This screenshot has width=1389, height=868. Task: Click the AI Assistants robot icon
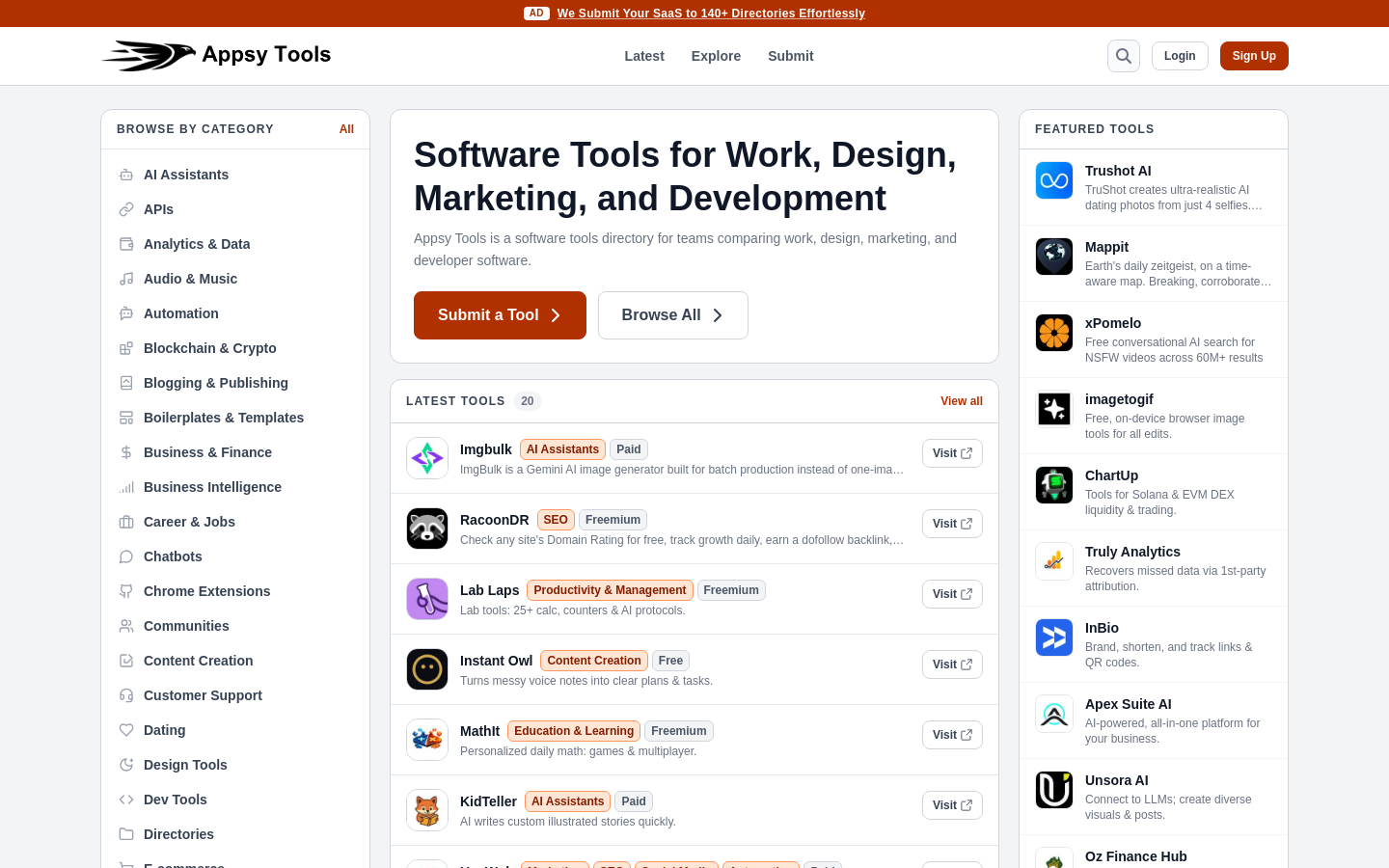pos(126,175)
